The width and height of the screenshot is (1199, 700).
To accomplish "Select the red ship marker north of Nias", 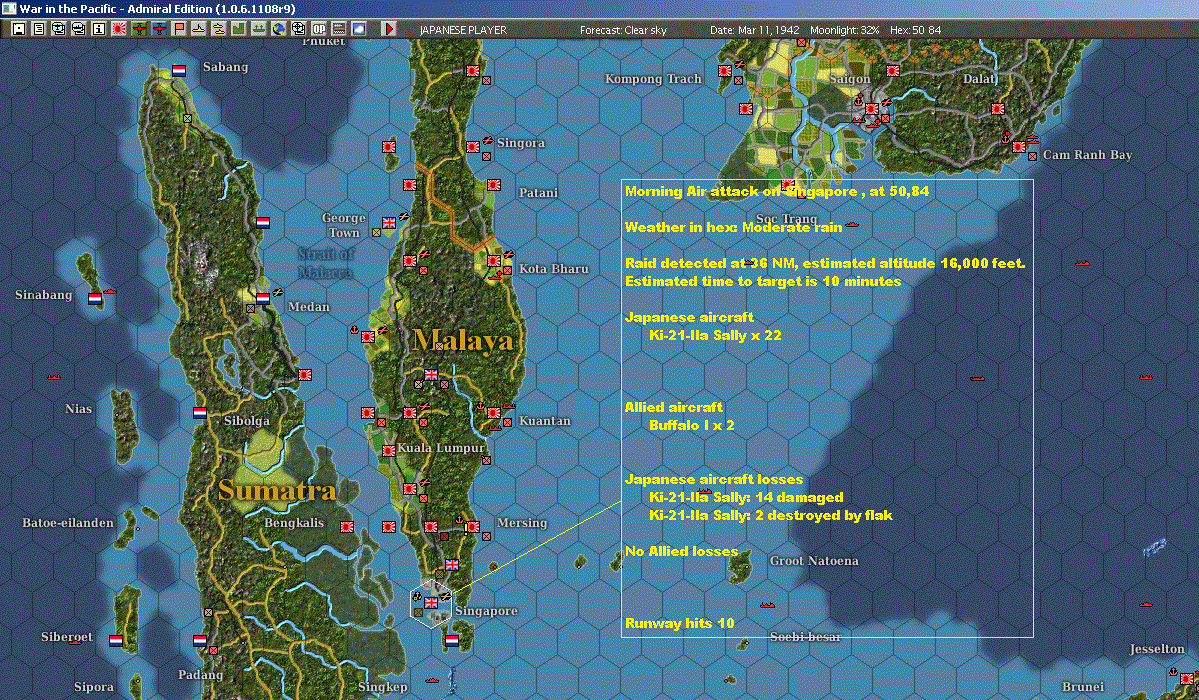I will (x=54, y=377).
